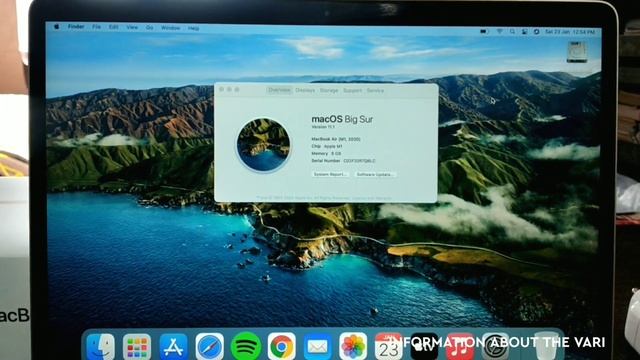Open the Finder menu

coord(76,27)
